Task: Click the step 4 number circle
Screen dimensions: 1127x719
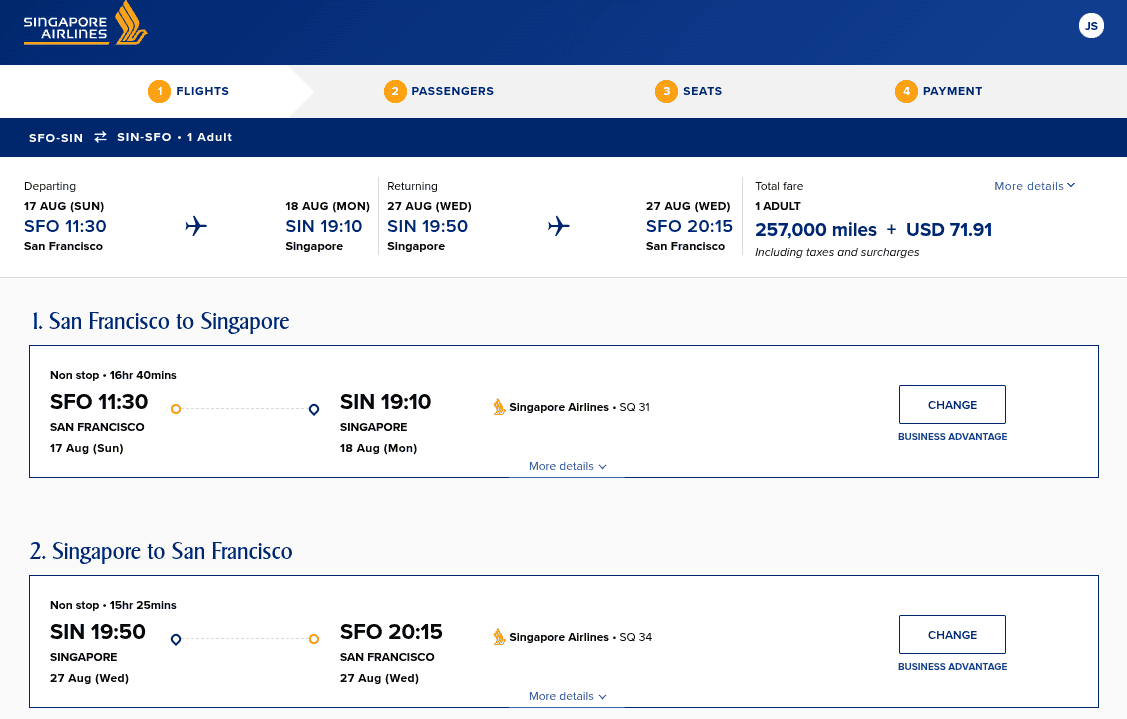Action: coord(906,91)
